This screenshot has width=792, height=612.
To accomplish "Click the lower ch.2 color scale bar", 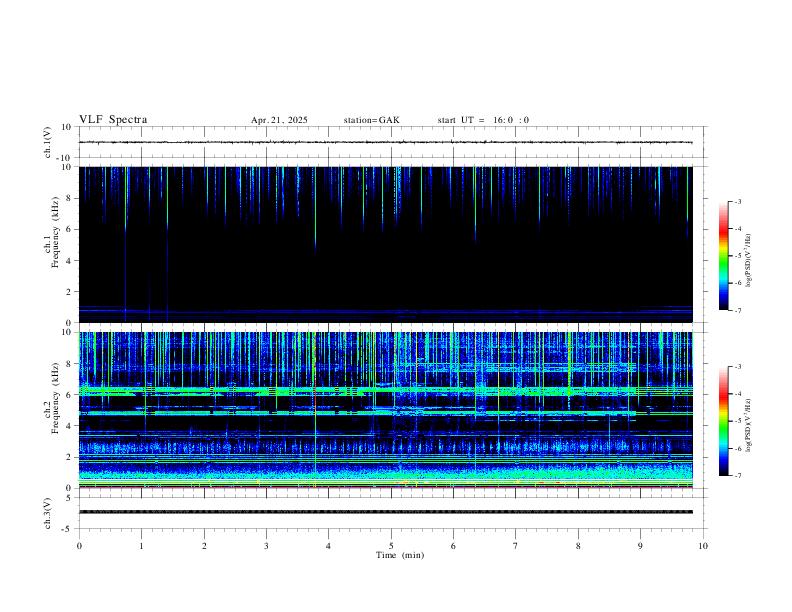I will (x=723, y=421).
